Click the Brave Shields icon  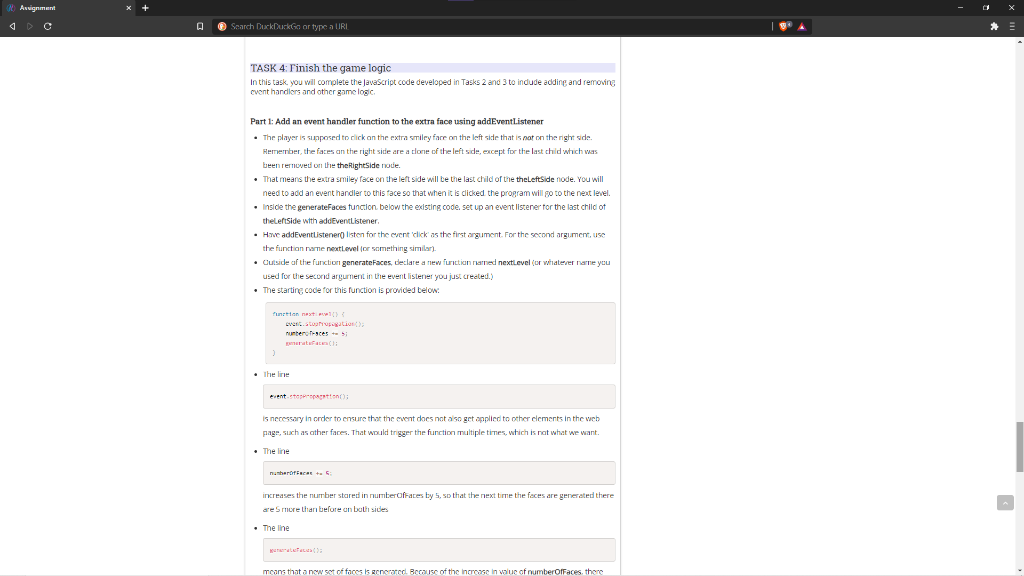pyautogui.click(x=783, y=27)
